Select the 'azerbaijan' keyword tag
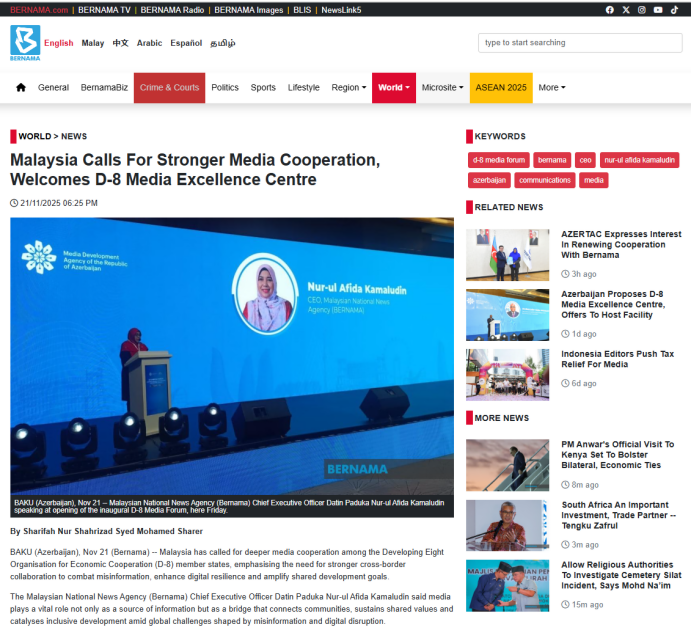 pyautogui.click(x=489, y=180)
